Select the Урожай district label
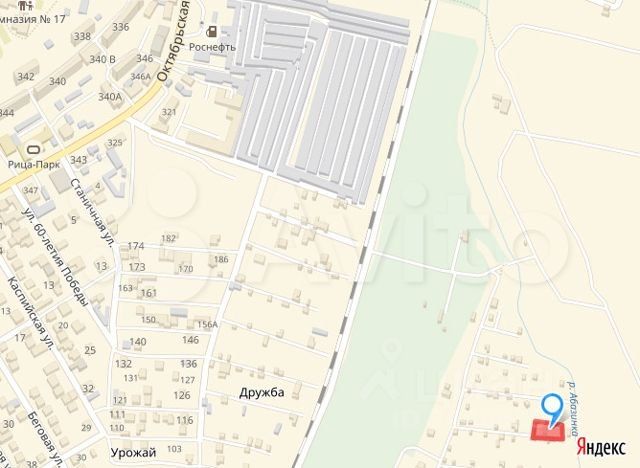This screenshot has width=640, height=468. click(x=133, y=452)
